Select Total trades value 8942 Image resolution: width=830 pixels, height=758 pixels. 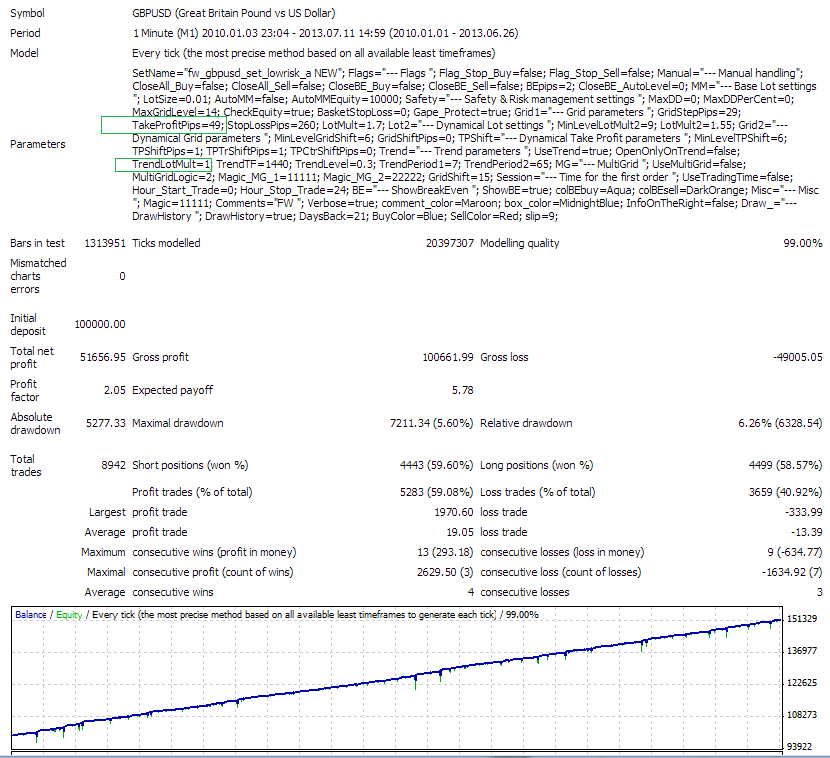click(113, 465)
